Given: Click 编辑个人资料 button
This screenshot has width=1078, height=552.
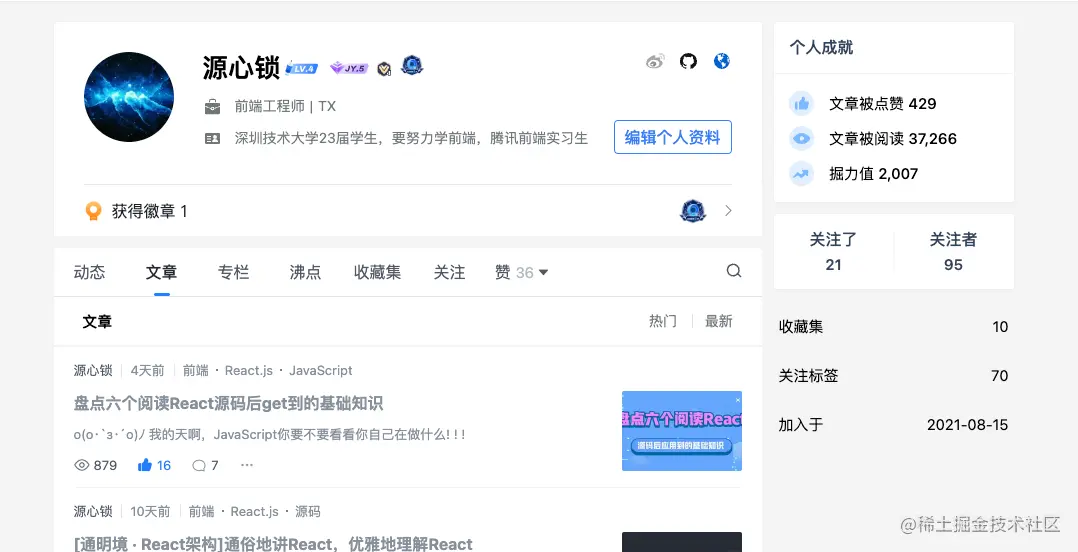Looking at the screenshot, I should click(x=672, y=137).
